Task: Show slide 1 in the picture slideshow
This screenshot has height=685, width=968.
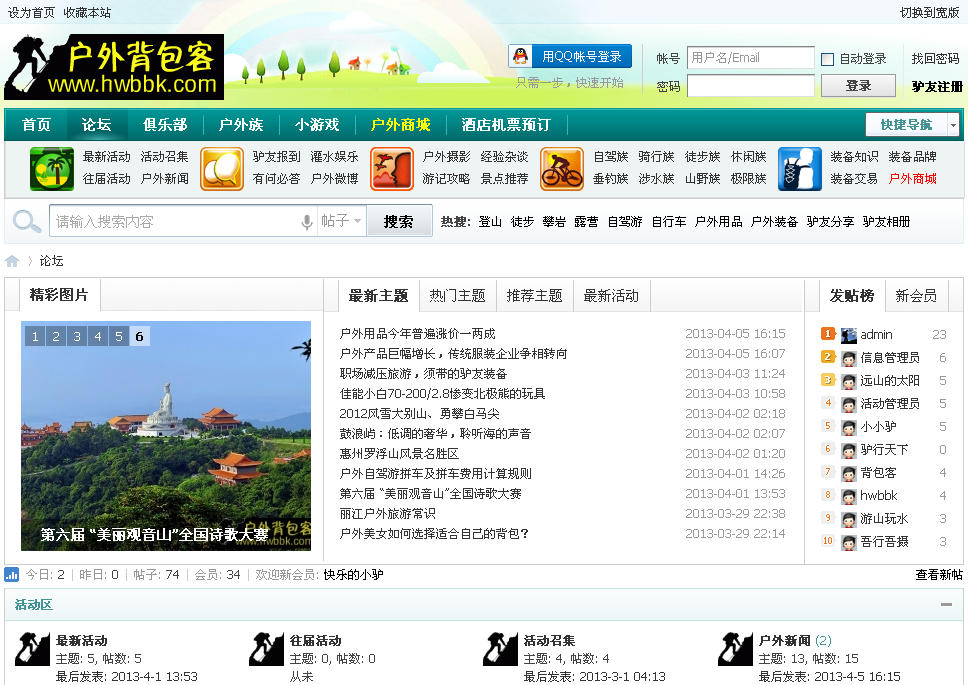Action: (x=35, y=336)
